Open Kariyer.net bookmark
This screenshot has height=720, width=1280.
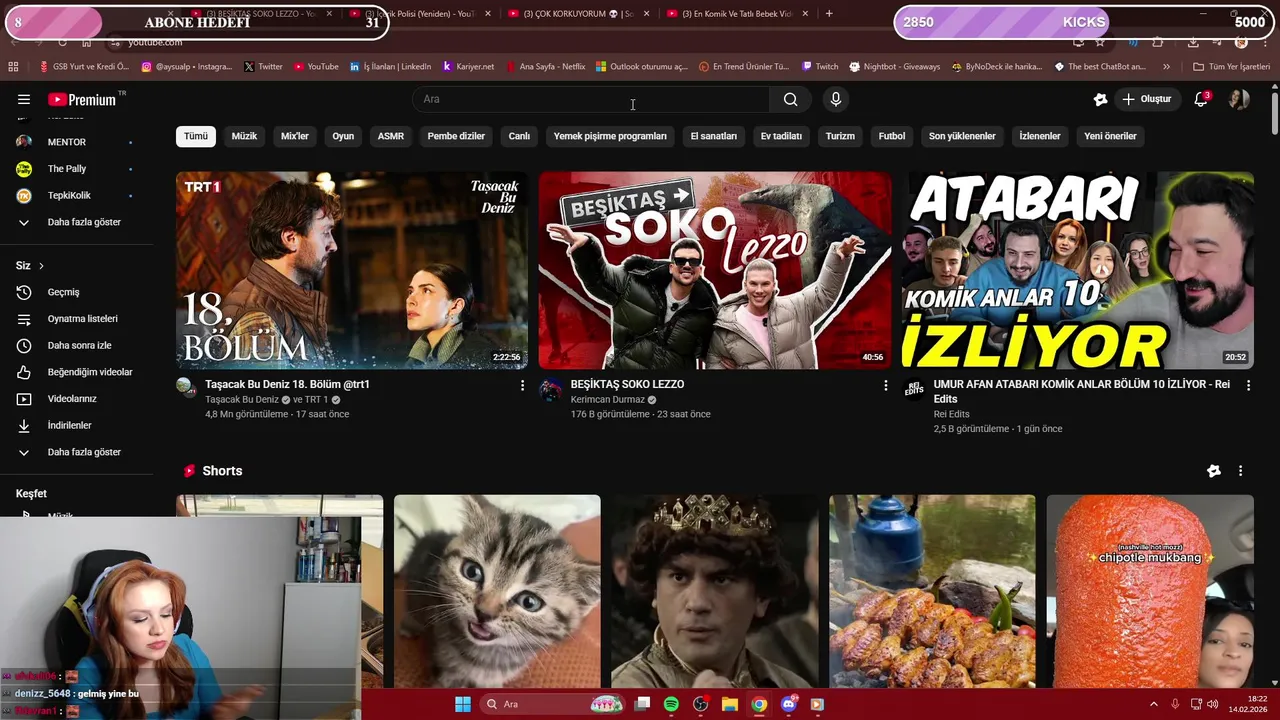(x=468, y=66)
